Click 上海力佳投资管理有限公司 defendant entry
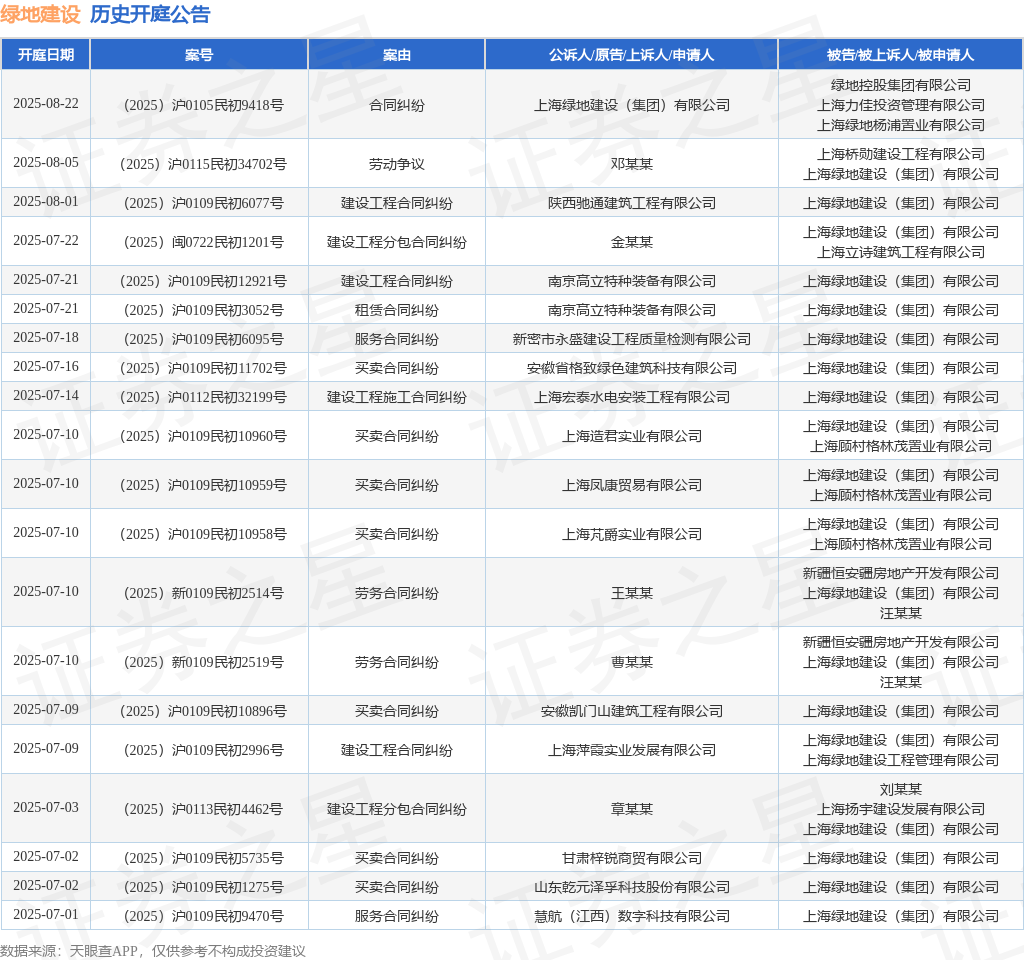Viewport: 1024px width, 960px height. click(x=901, y=105)
